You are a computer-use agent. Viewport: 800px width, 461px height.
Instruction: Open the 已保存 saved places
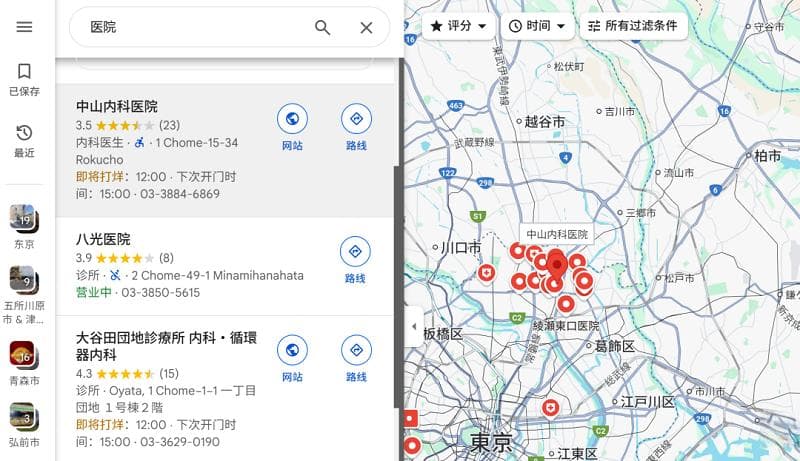pos(24,80)
